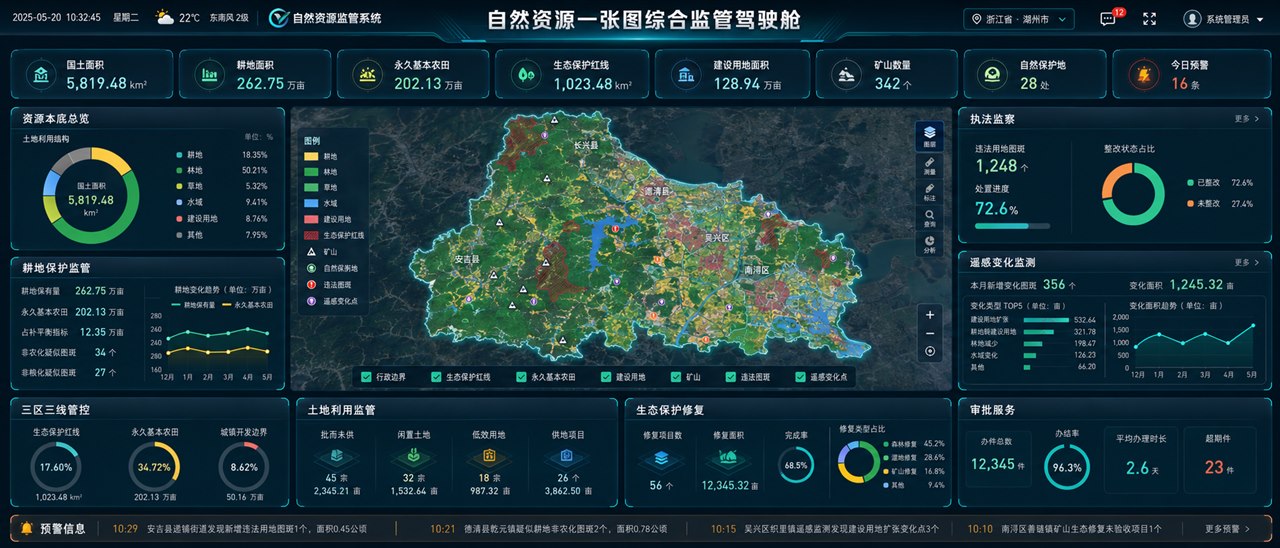Click the 耕地 yellow legend swatch on map
The image size is (1280, 548).
pyautogui.click(x=311, y=157)
